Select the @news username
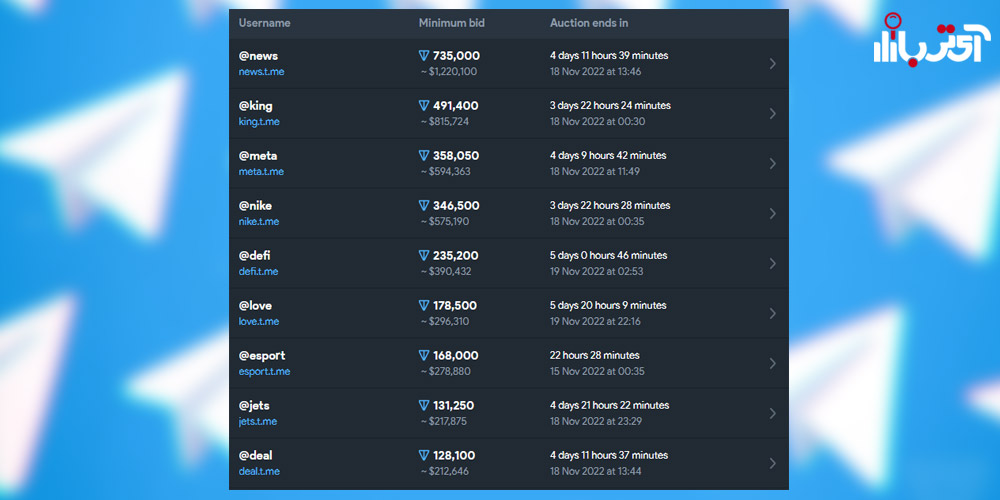The width and height of the screenshot is (1000, 500). (258, 56)
